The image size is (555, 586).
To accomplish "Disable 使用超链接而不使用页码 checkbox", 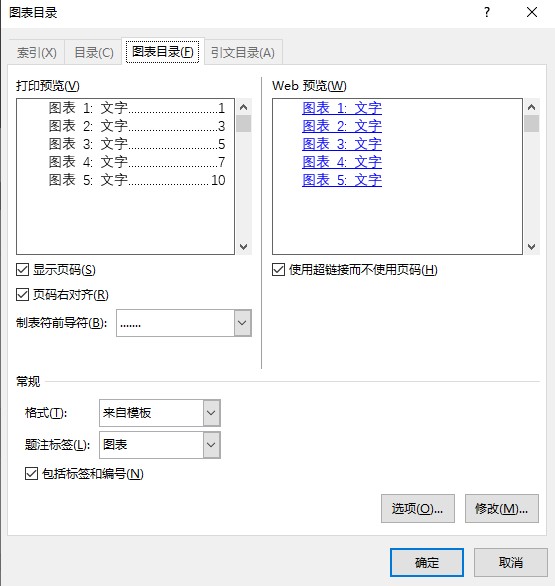I will coord(278,269).
